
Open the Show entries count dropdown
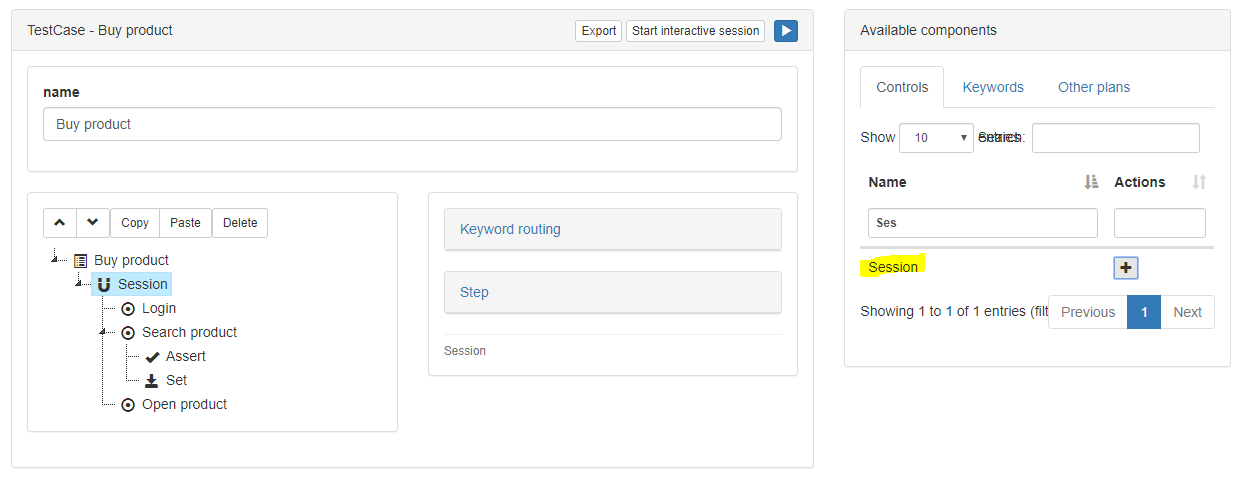[x=936, y=138]
